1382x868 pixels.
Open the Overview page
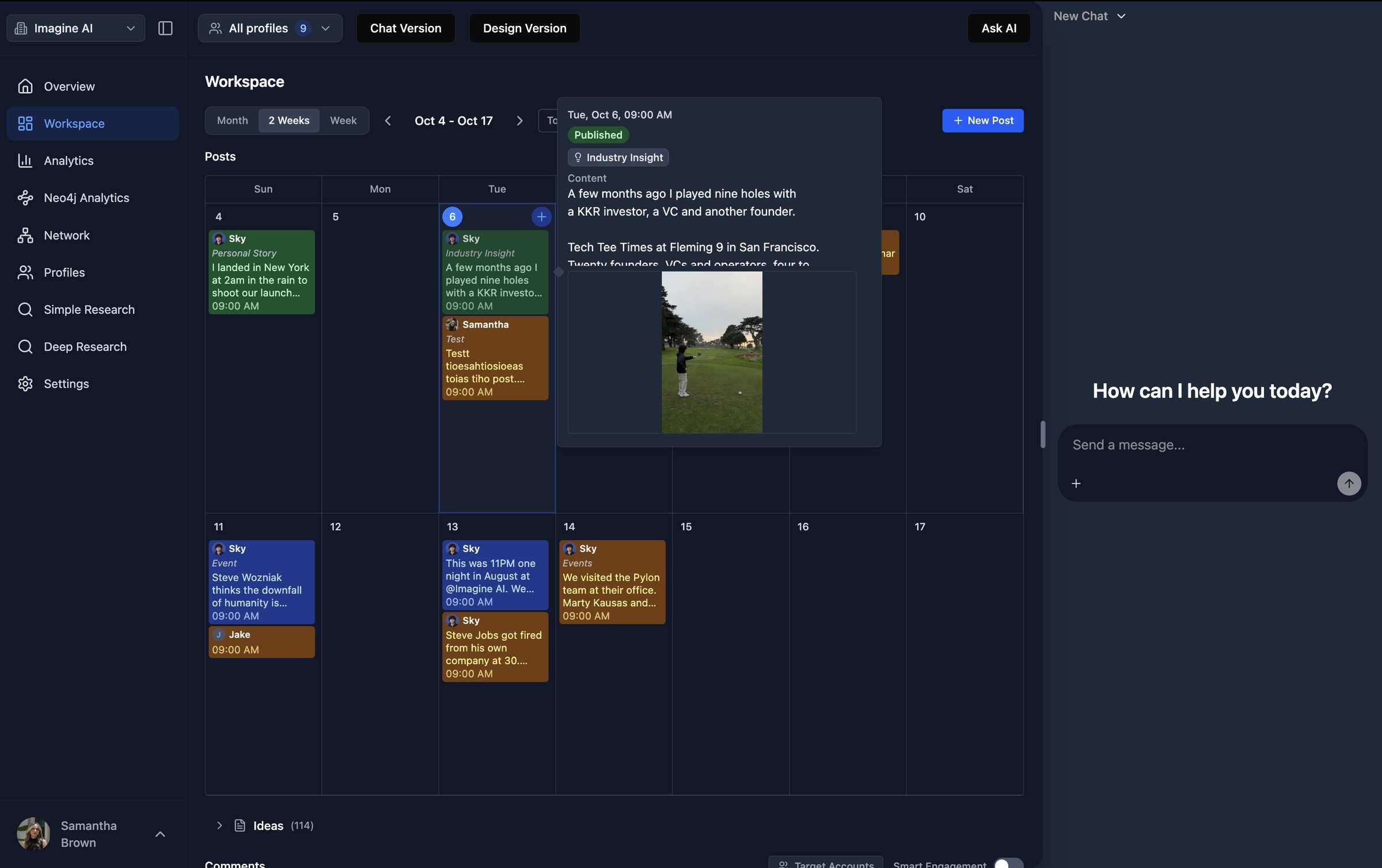(93, 86)
